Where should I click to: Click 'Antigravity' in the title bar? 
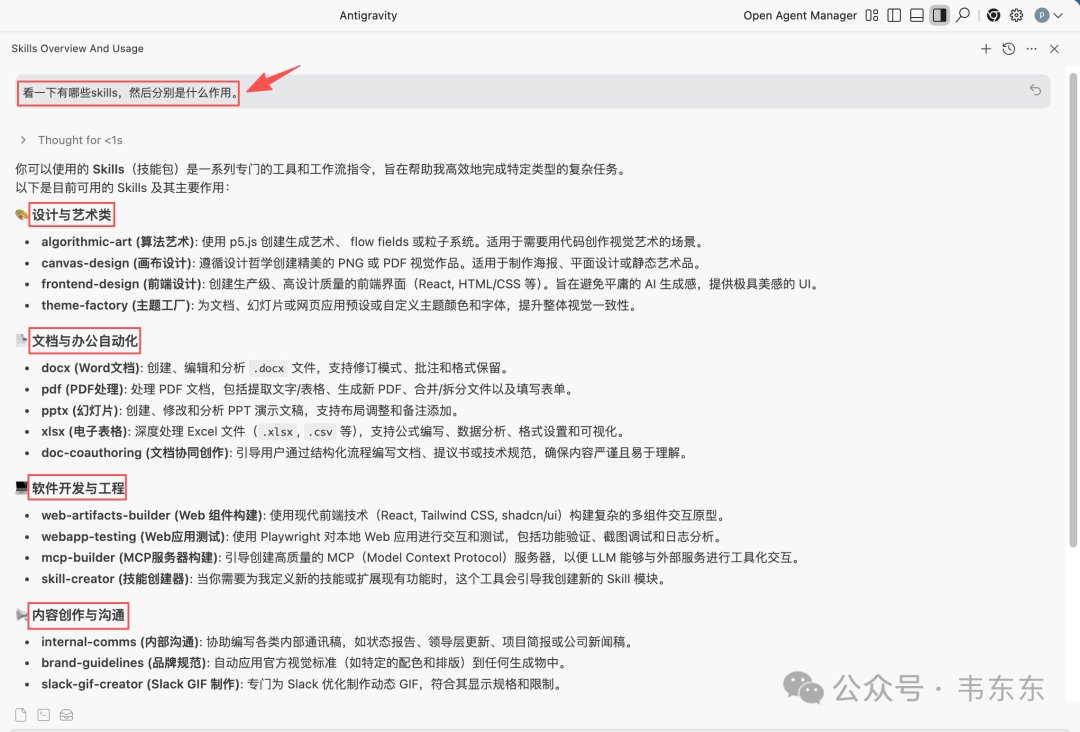point(368,15)
